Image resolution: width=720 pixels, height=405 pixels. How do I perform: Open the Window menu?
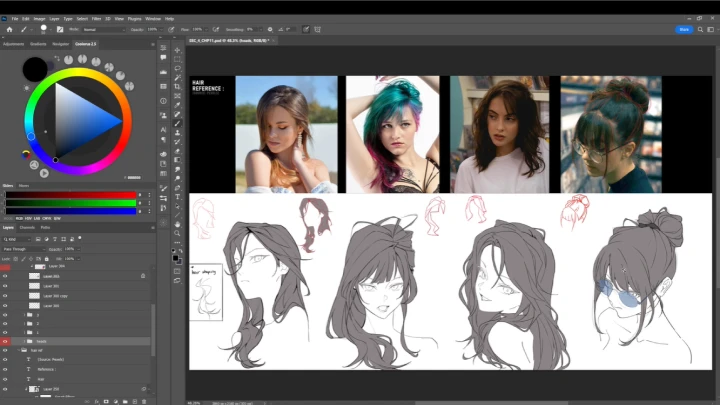pyautogui.click(x=153, y=19)
